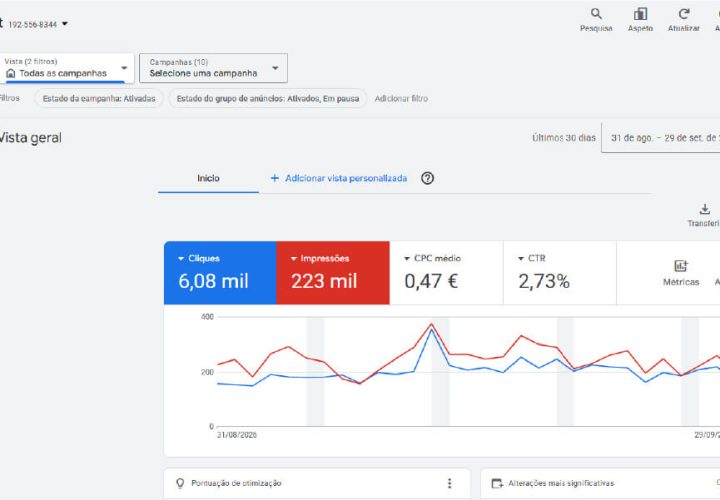Screen dimensions: 720x500
Task: Click the Estado da campanha: Ativadas filter chip
Action: (99, 99)
